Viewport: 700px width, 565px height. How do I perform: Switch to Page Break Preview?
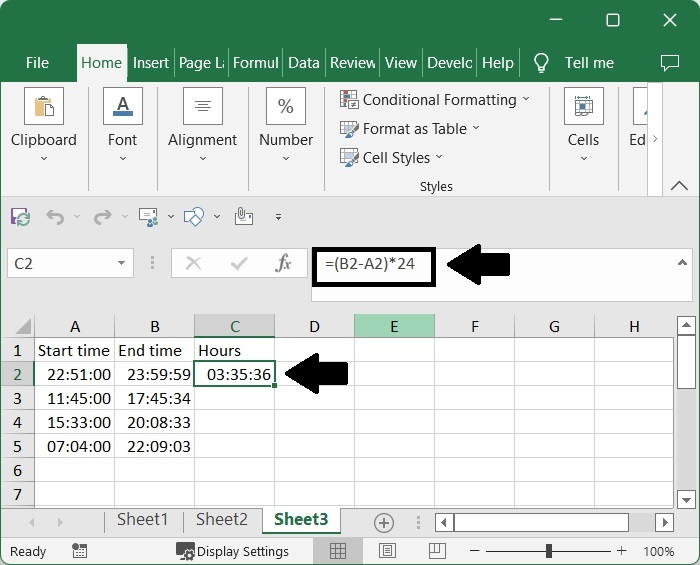point(437,551)
